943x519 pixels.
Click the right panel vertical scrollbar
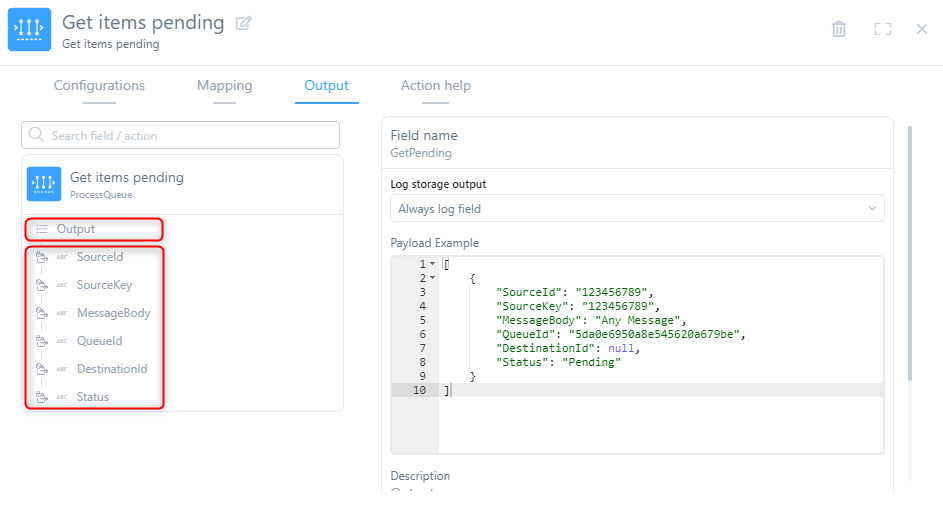click(x=909, y=250)
